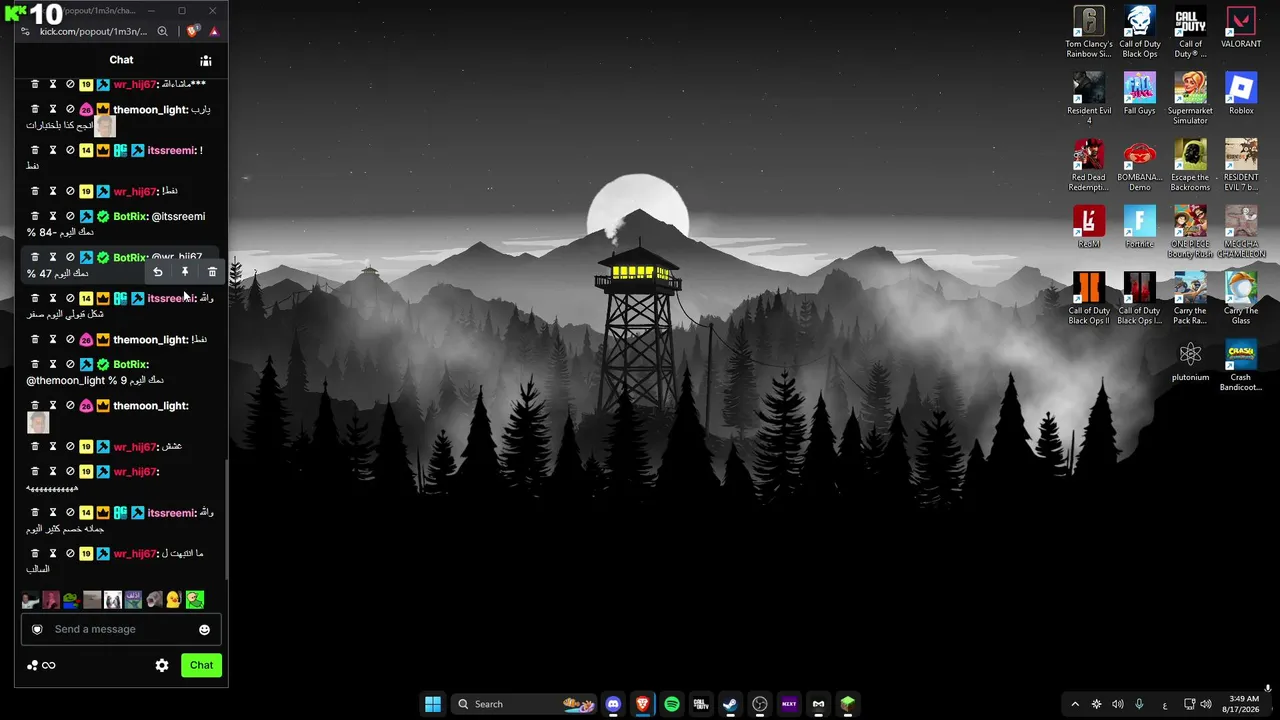The height and width of the screenshot is (720, 1280).
Task: Open chat settings gear
Action: click(162, 665)
